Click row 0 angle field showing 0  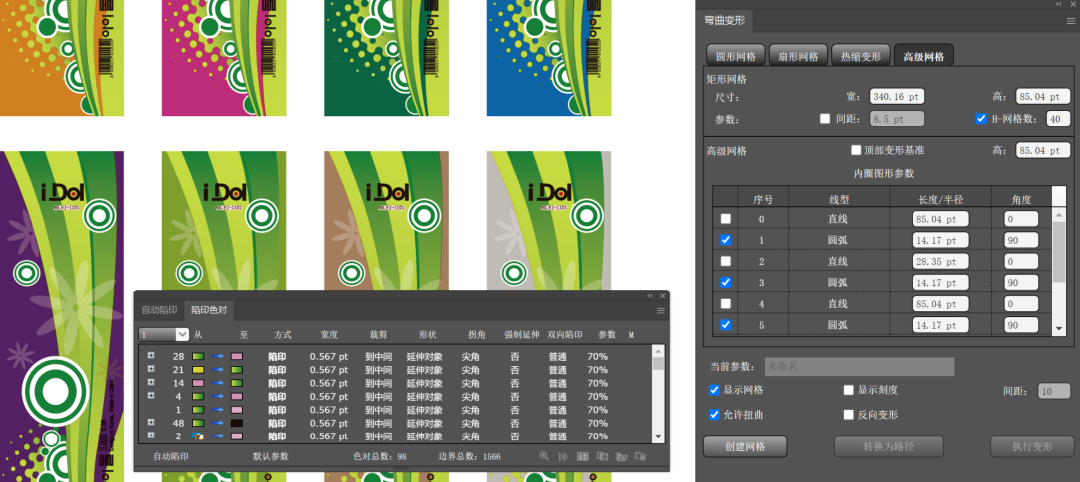[x=1021, y=219]
